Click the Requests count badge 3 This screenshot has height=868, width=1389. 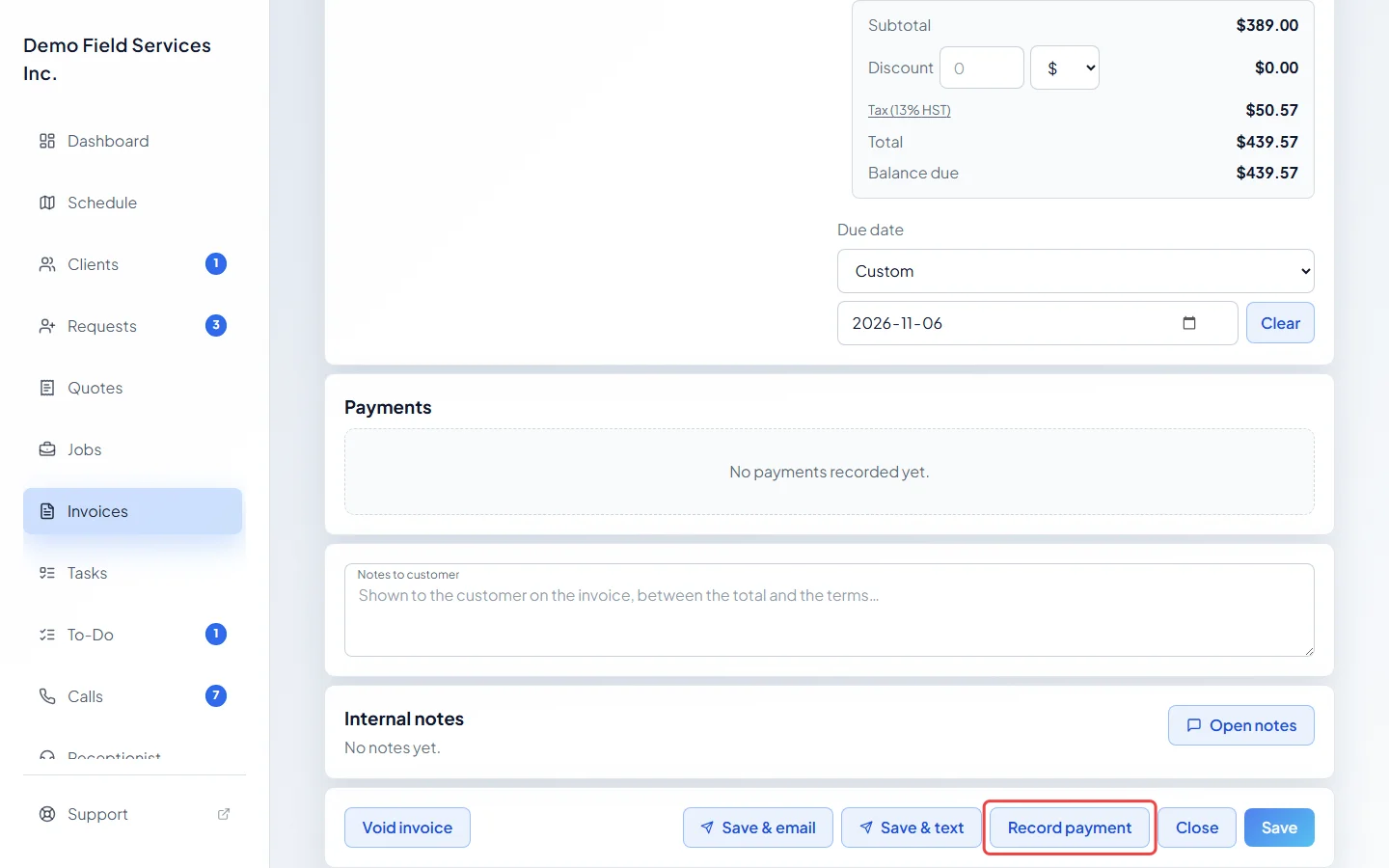click(216, 325)
